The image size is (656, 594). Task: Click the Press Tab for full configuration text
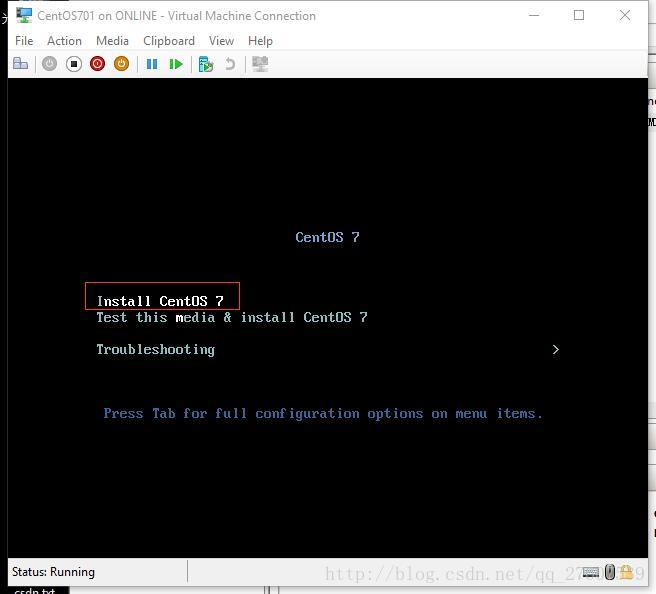coord(323,414)
